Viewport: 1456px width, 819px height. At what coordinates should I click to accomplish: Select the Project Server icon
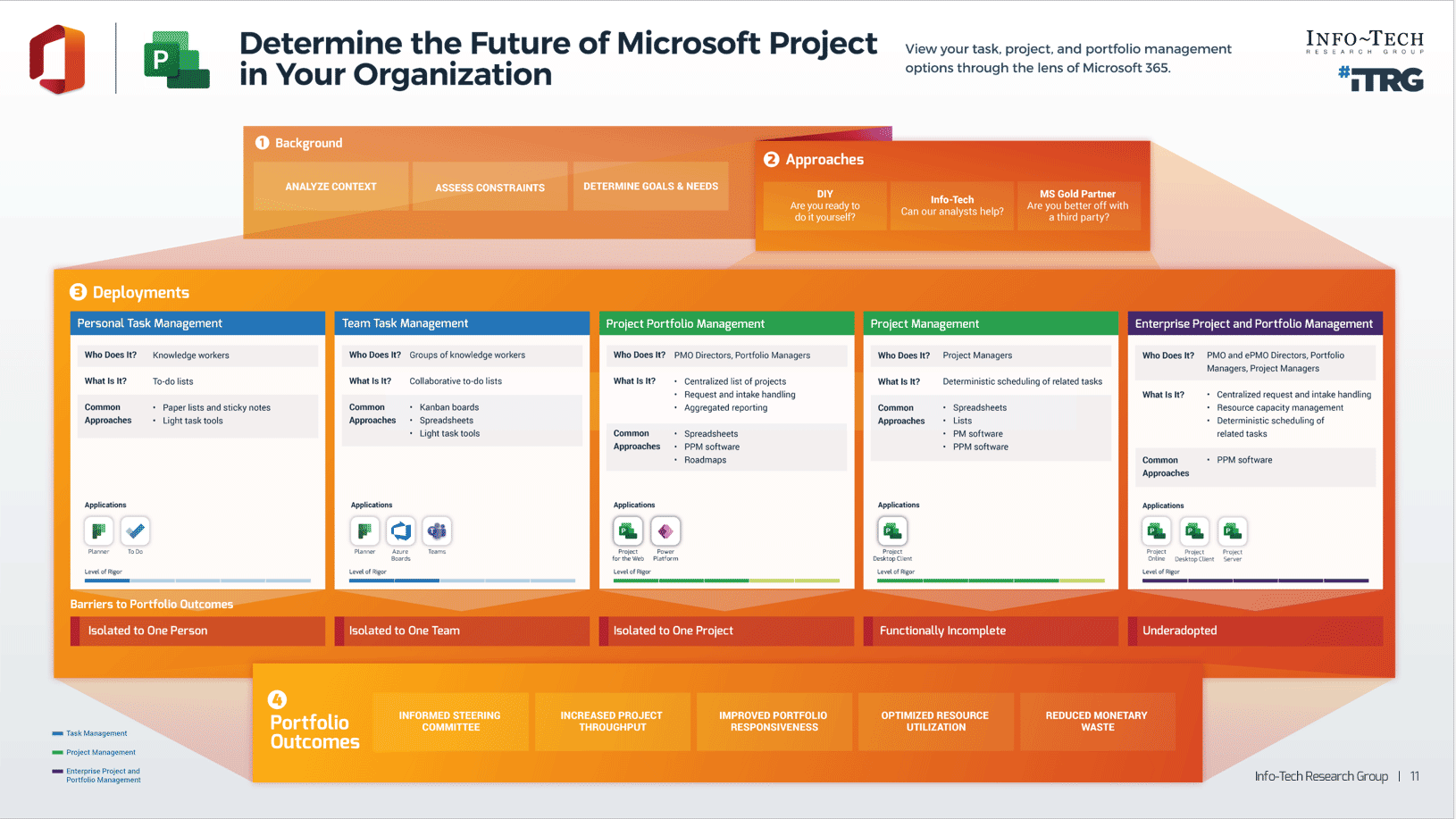[1233, 531]
